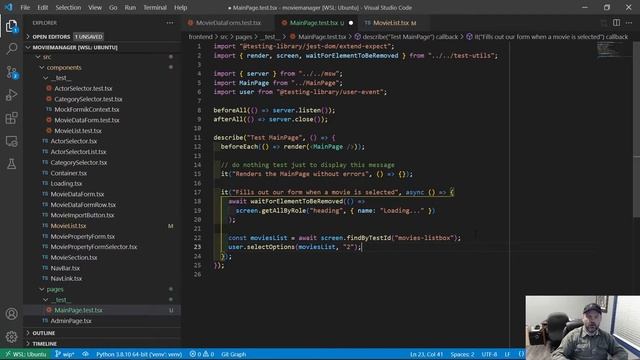Click Git Graph in status bar
Viewport: 640px width, 360px height.
[x=233, y=354]
